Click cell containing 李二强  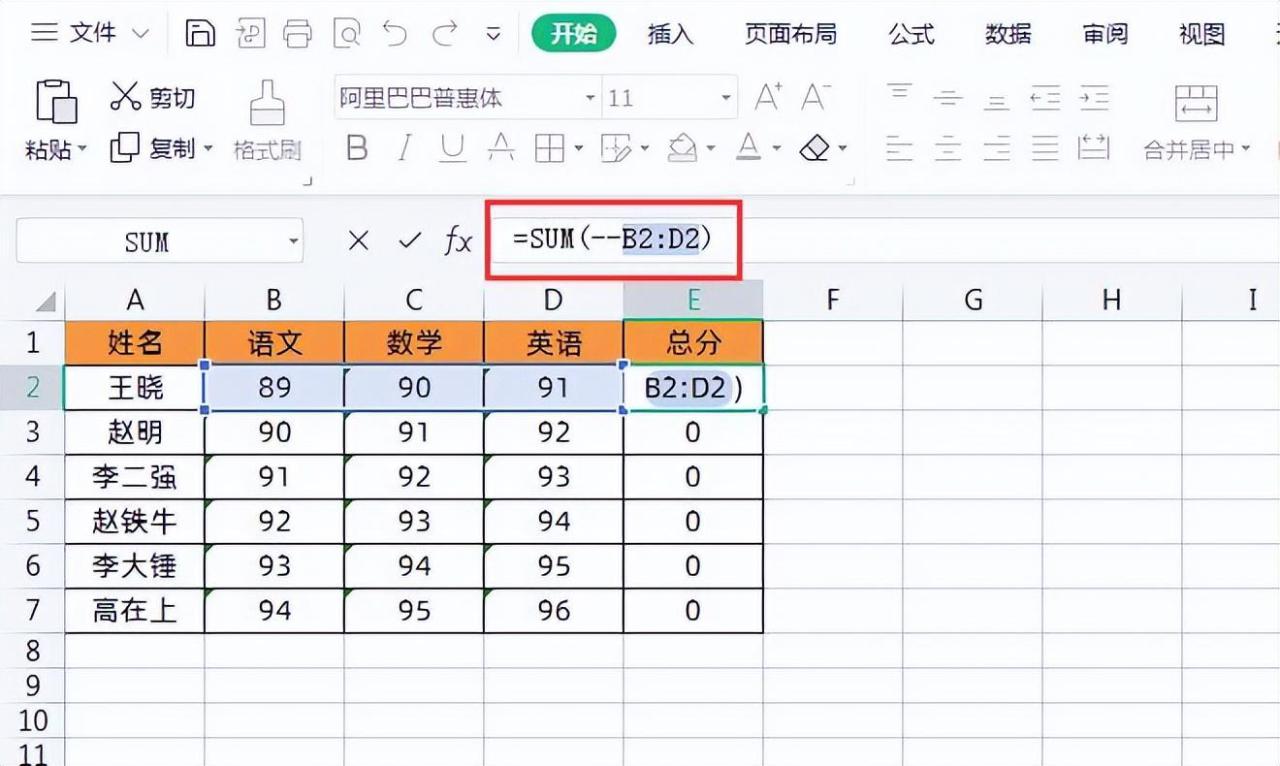click(x=135, y=476)
